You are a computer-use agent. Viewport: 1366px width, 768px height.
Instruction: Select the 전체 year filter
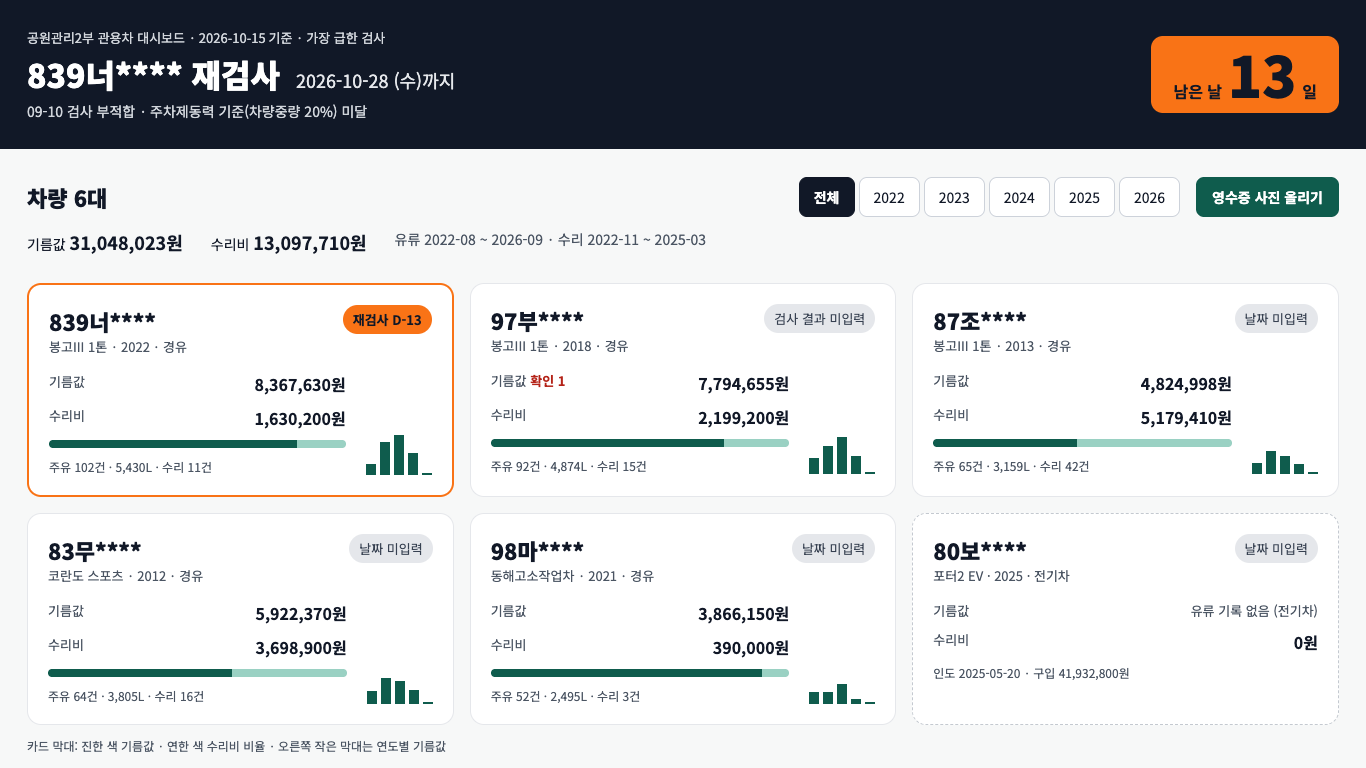(x=826, y=197)
